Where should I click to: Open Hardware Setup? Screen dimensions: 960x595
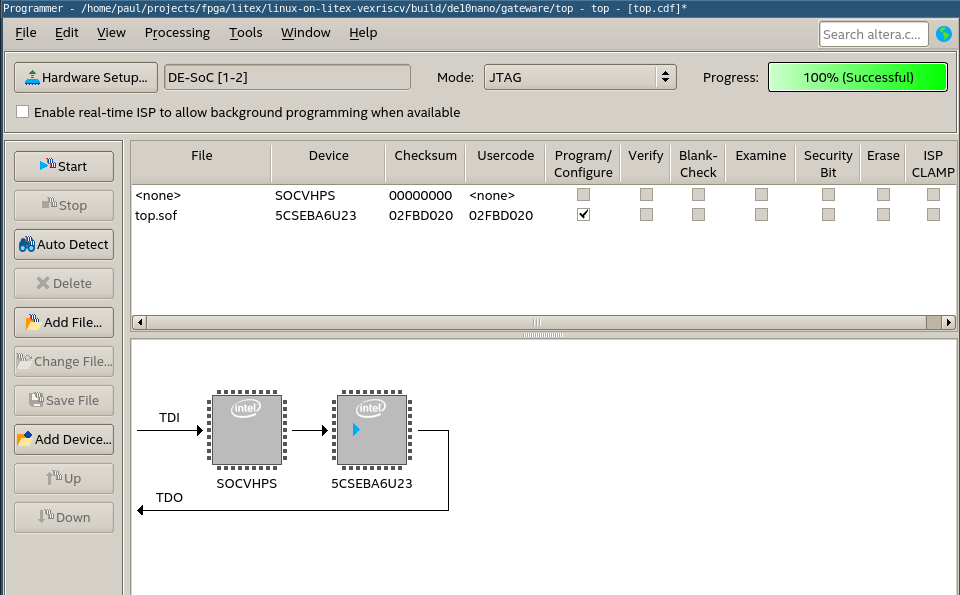pyautogui.click(x=86, y=77)
